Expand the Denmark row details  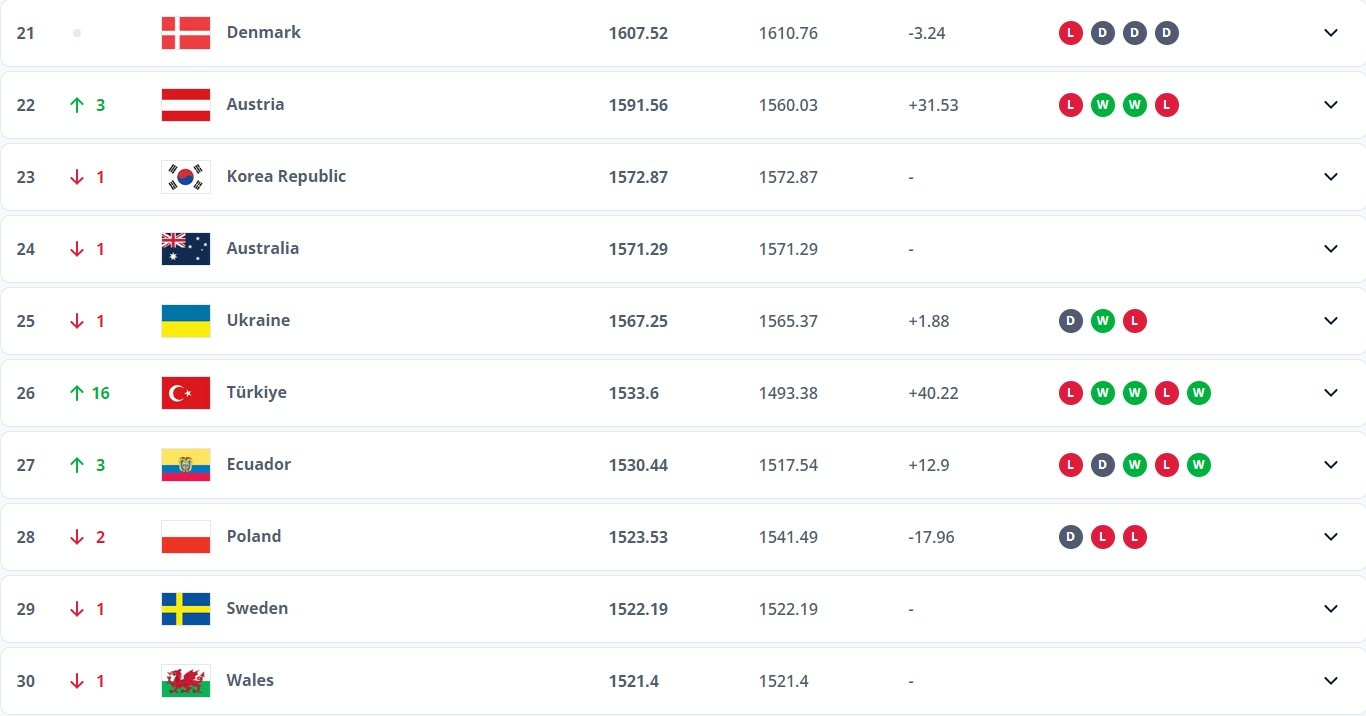point(1331,33)
